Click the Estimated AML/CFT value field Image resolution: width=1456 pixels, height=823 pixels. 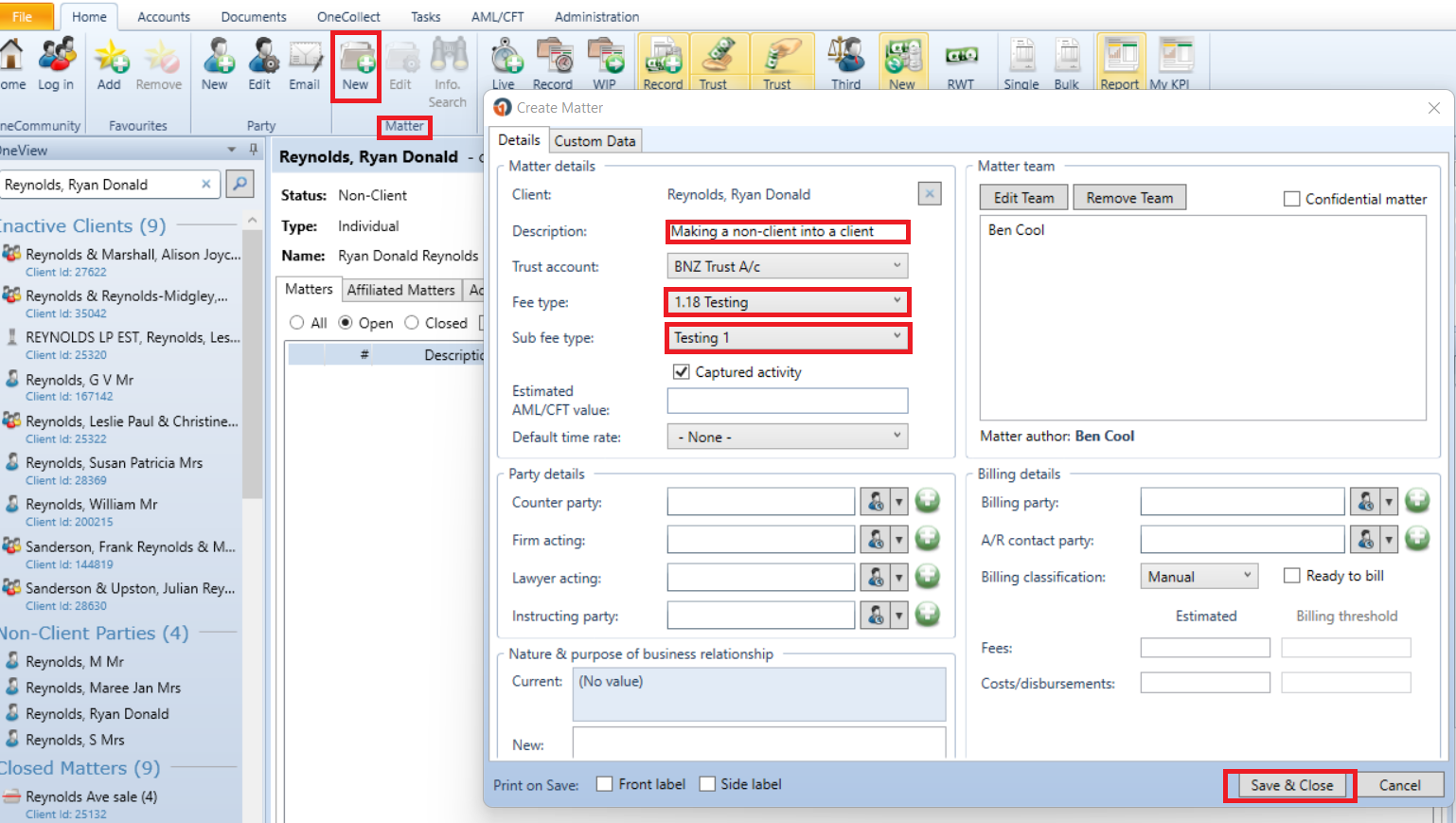point(788,401)
